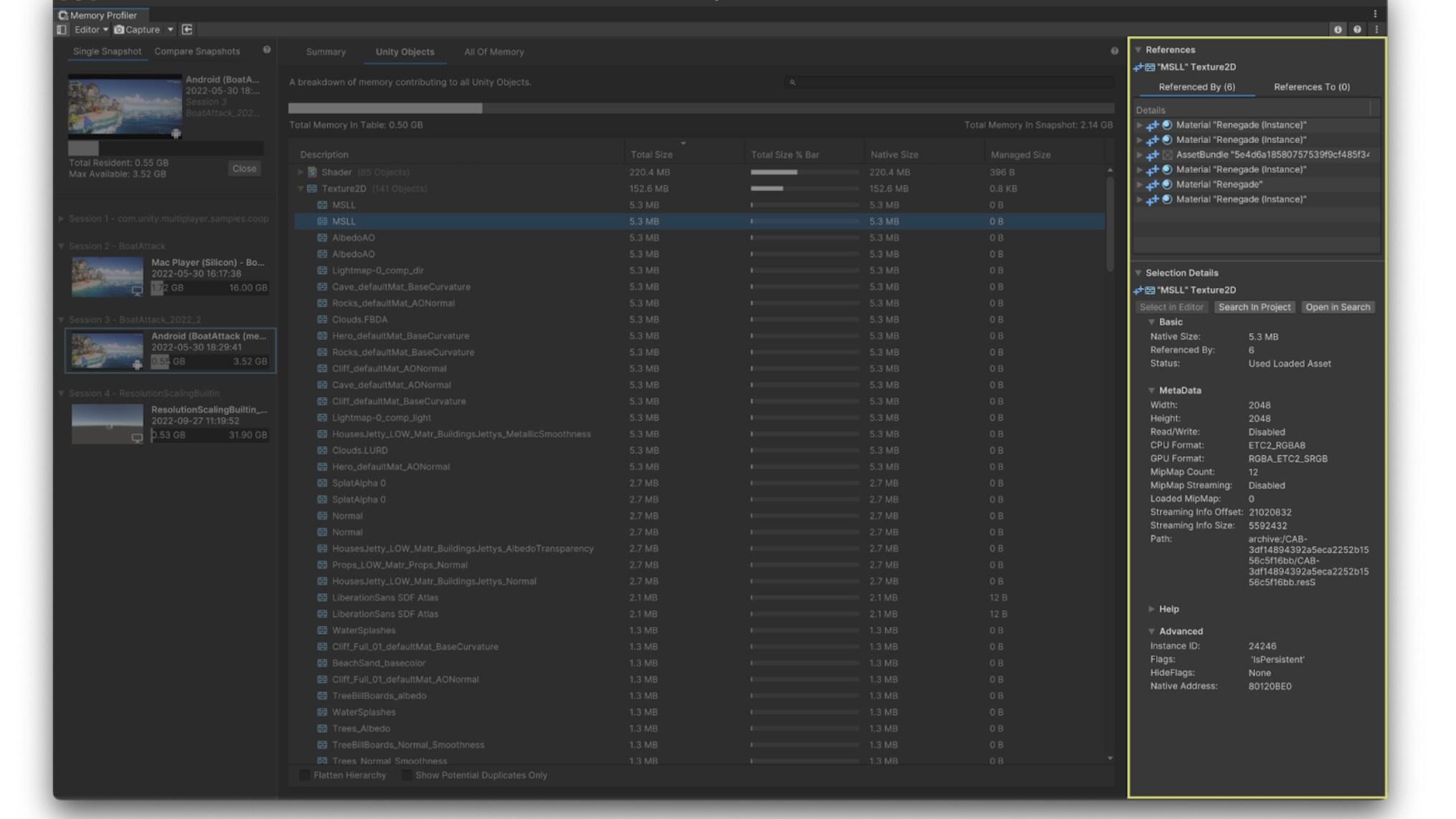
Task: Click the help icon beside Compare Snapshots
Action: (267, 50)
